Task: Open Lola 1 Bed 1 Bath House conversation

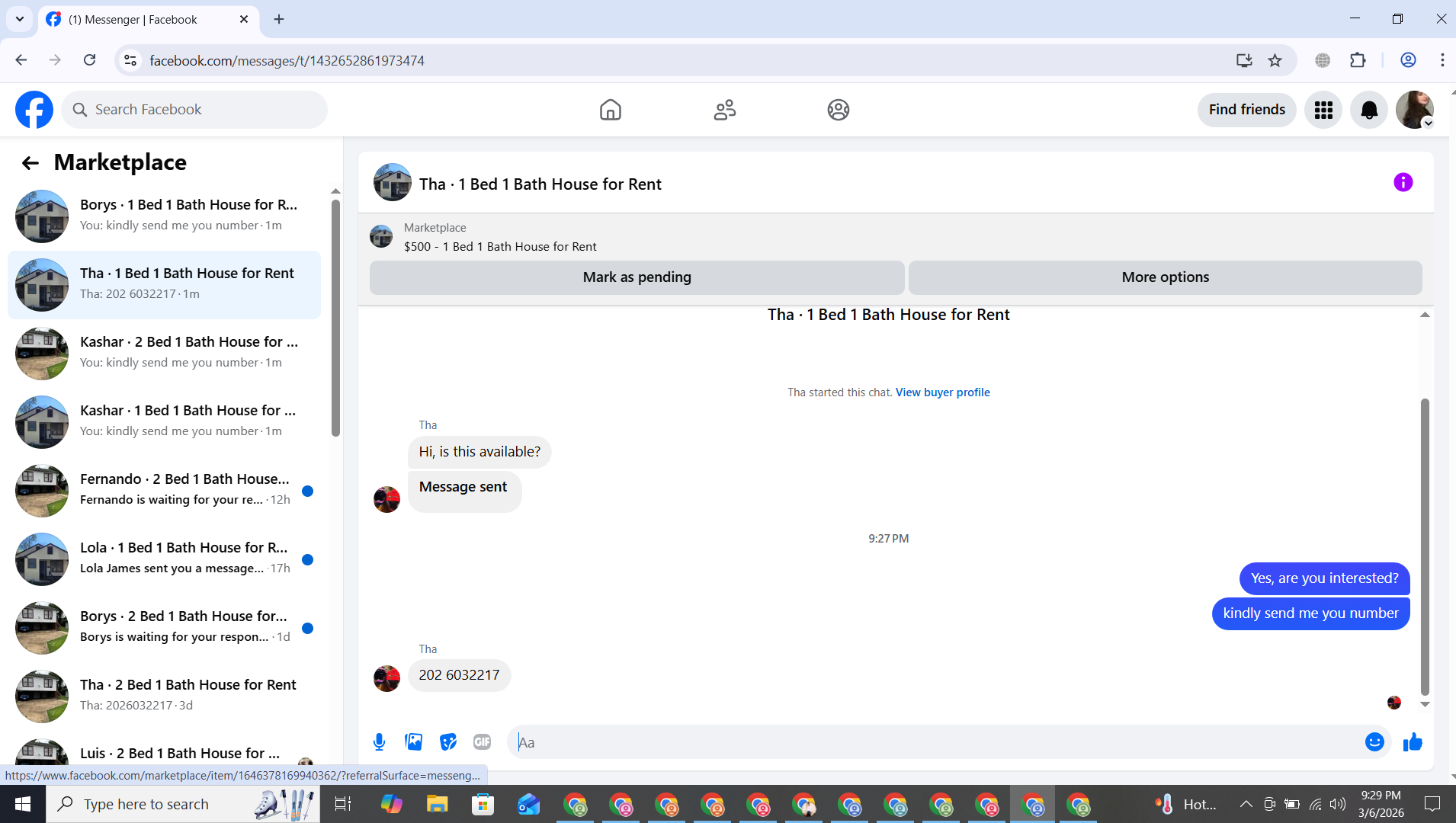Action: pyautogui.click(x=164, y=559)
